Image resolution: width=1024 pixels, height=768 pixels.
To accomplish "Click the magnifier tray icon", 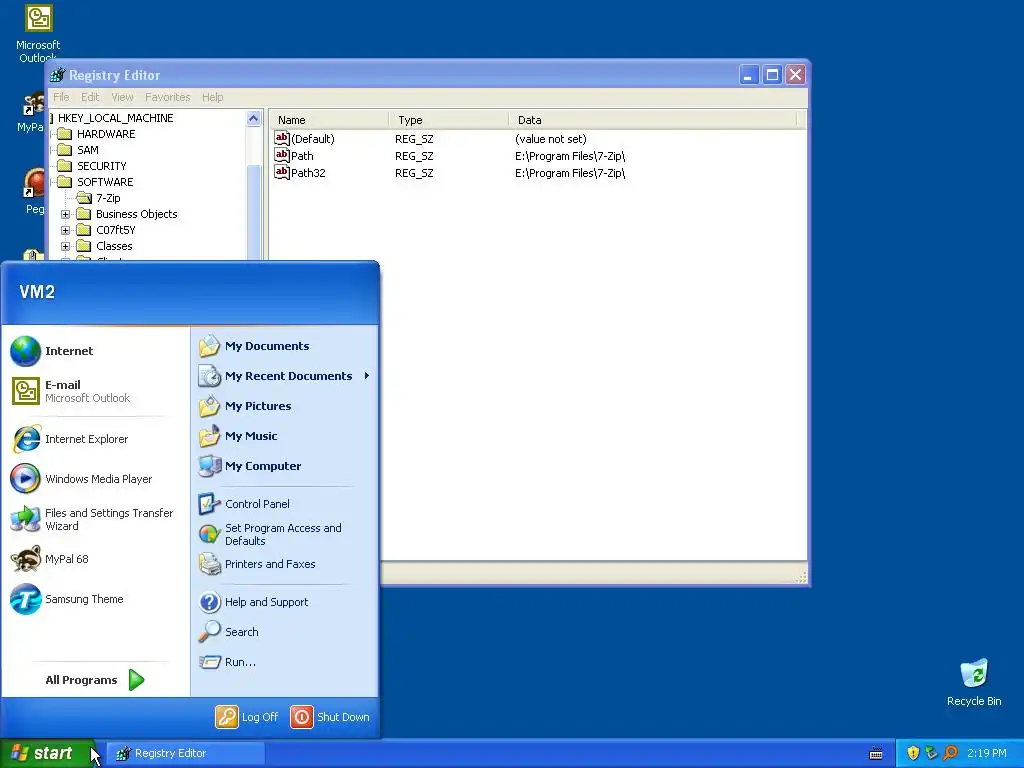I will click(x=950, y=753).
